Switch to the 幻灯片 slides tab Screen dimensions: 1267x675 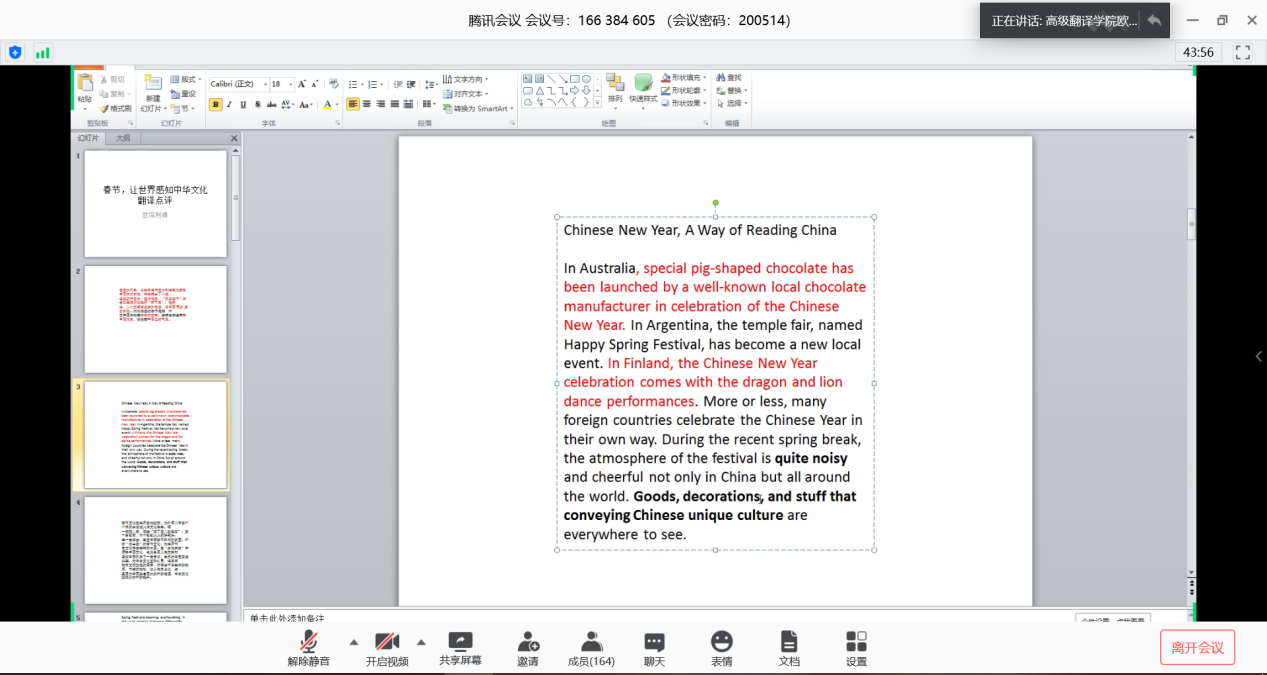pyautogui.click(x=90, y=138)
